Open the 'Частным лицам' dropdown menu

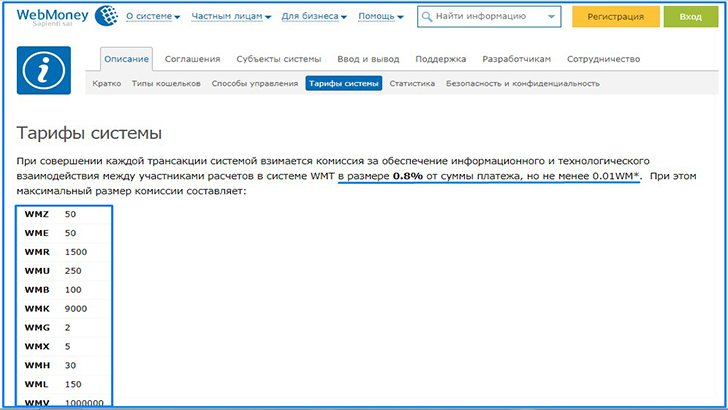[x=231, y=16]
